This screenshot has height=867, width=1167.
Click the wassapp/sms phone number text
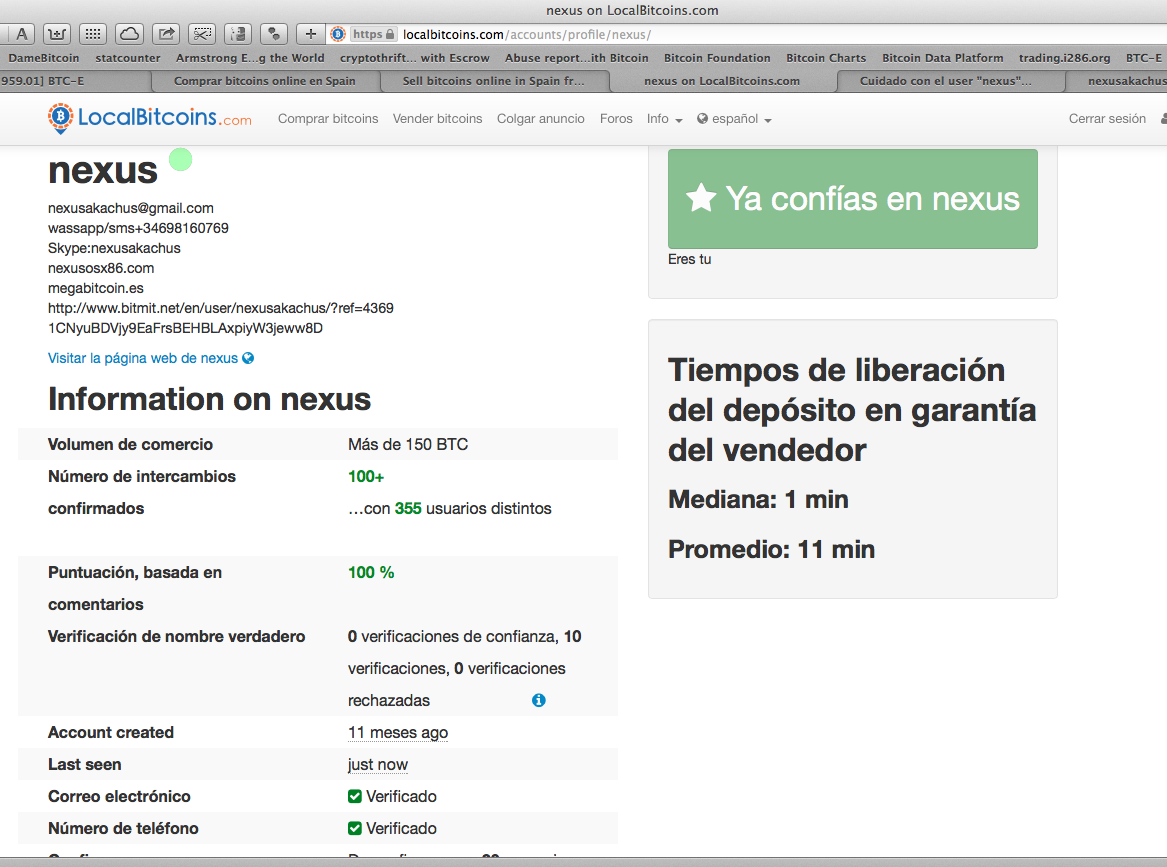pyautogui.click(x=138, y=228)
